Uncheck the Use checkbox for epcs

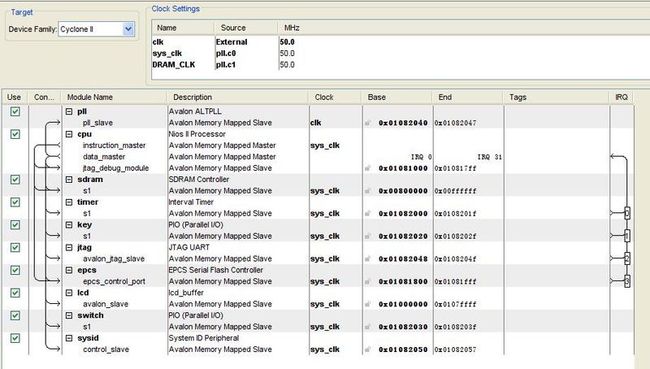click(x=15, y=270)
